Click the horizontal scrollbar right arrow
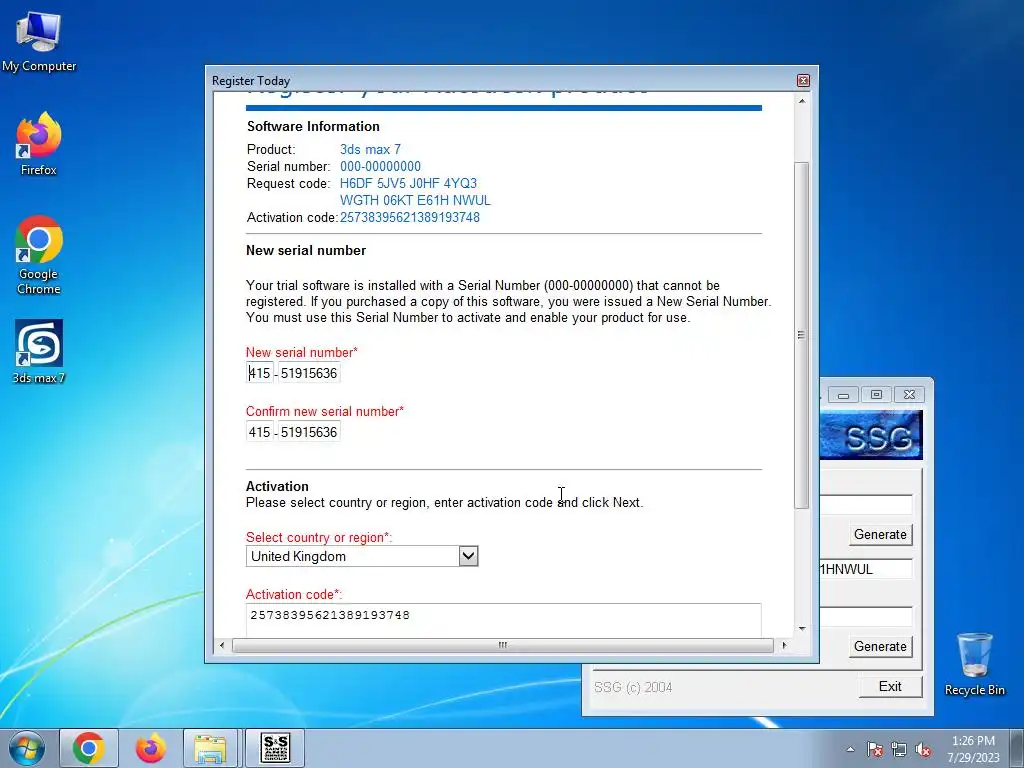Viewport: 1024px width, 768px height. (x=784, y=645)
